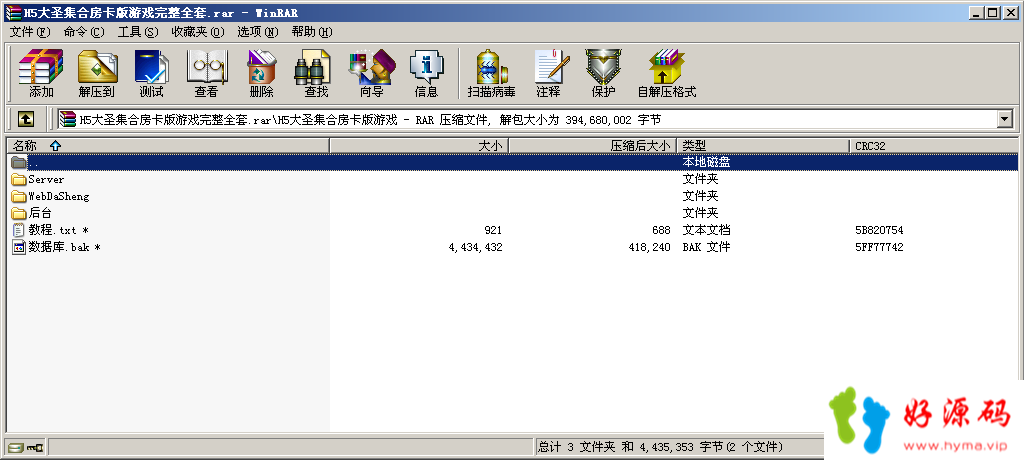The width and height of the screenshot is (1024, 460).
Task: Click the 4,434,432 size value
Action: (475, 247)
